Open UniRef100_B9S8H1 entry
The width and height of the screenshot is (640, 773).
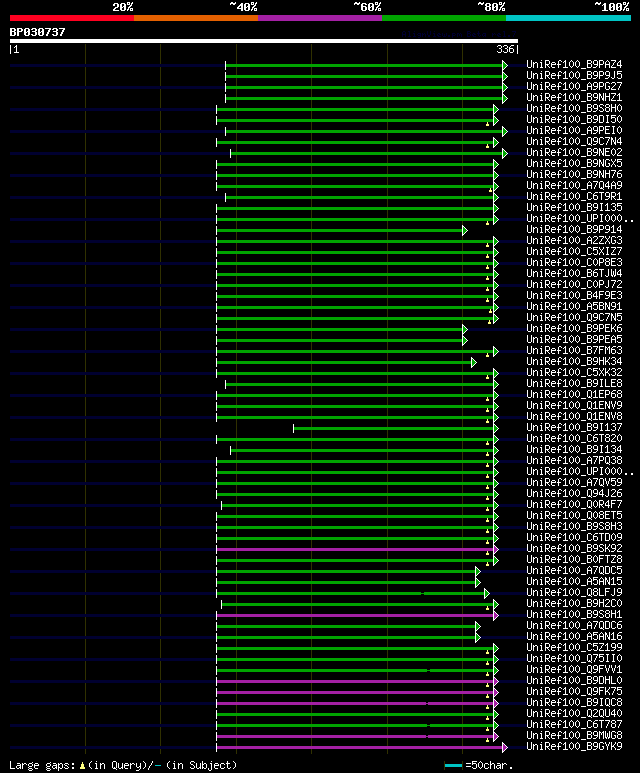574,615
